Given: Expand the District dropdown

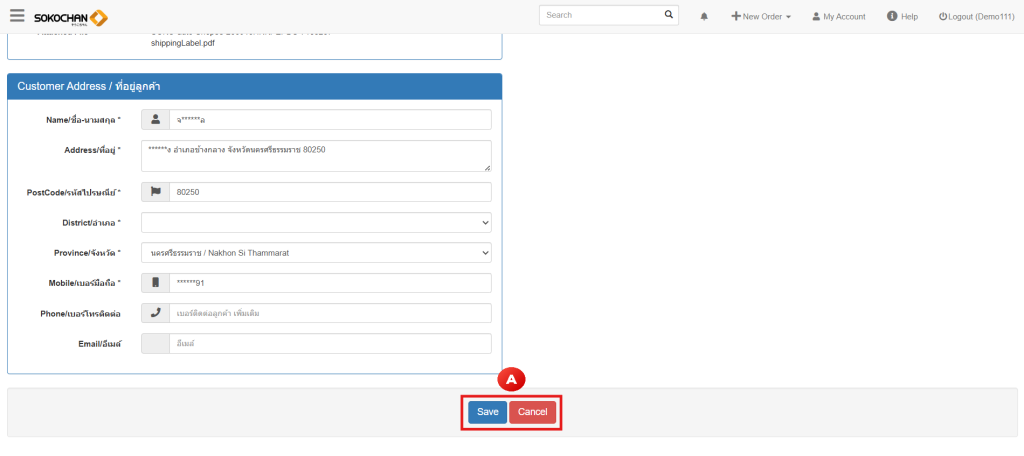Looking at the screenshot, I should coord(316,222).
